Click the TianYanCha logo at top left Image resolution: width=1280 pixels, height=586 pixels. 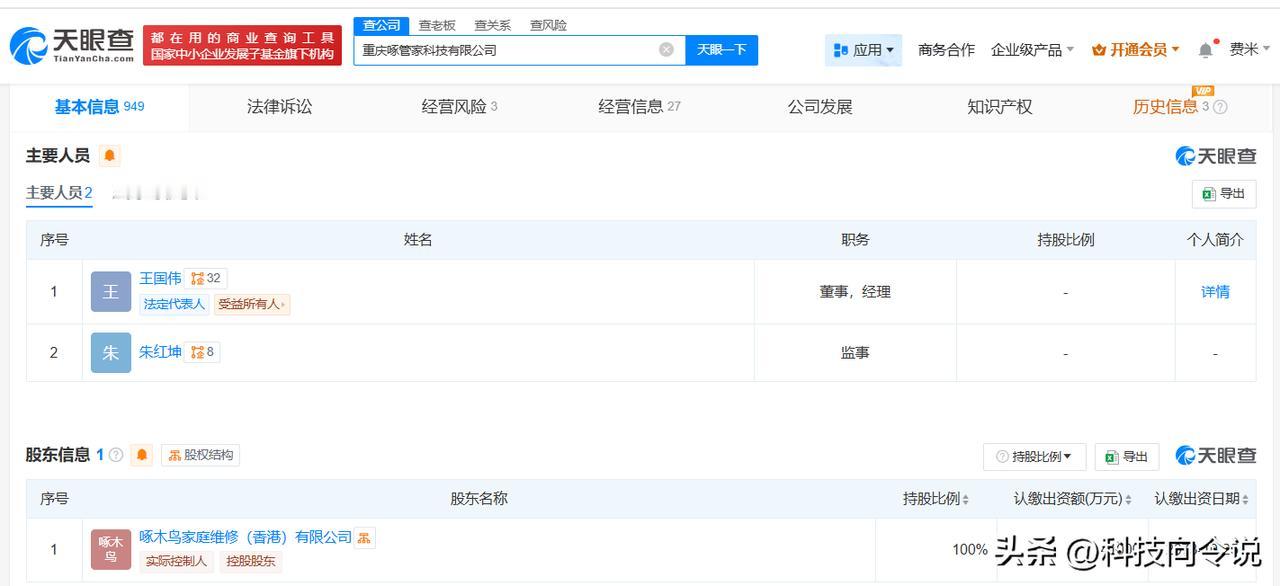click(x=72, y=45)
